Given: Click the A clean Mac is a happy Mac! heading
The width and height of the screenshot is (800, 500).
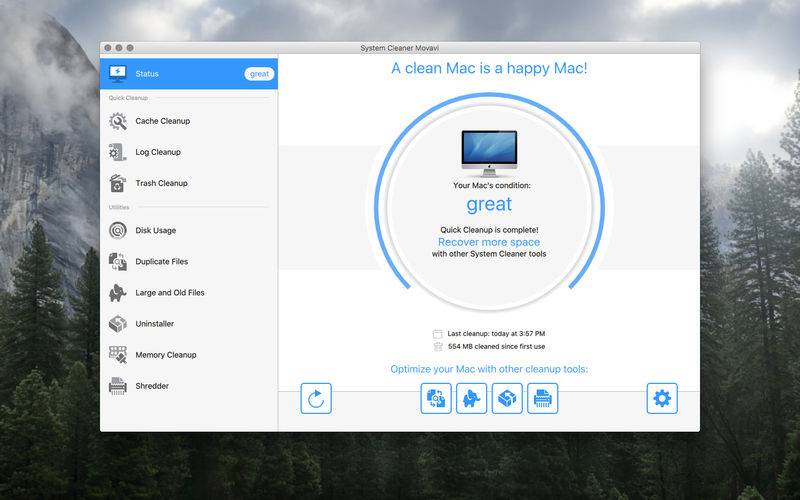Looking at the screenshot, I should point(489,68).
